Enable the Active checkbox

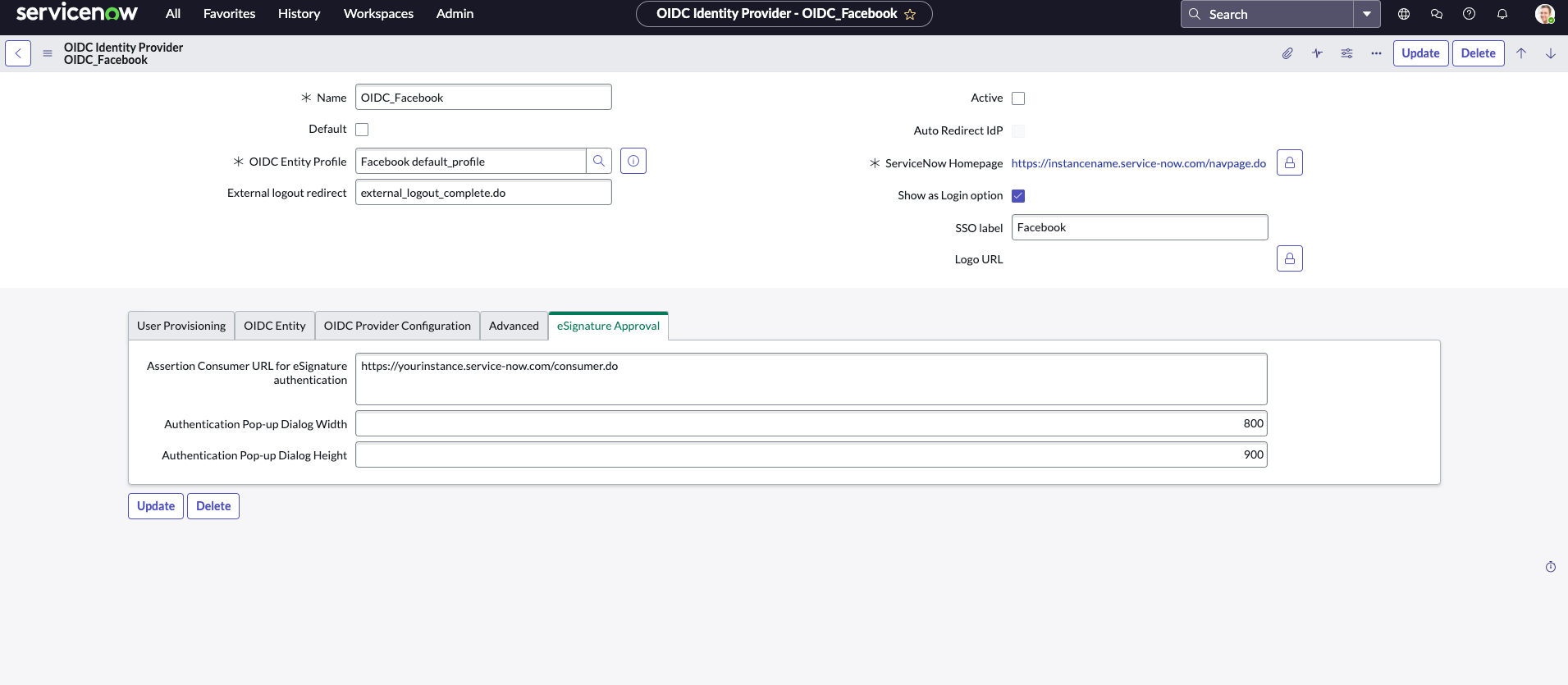(1018, 98)
